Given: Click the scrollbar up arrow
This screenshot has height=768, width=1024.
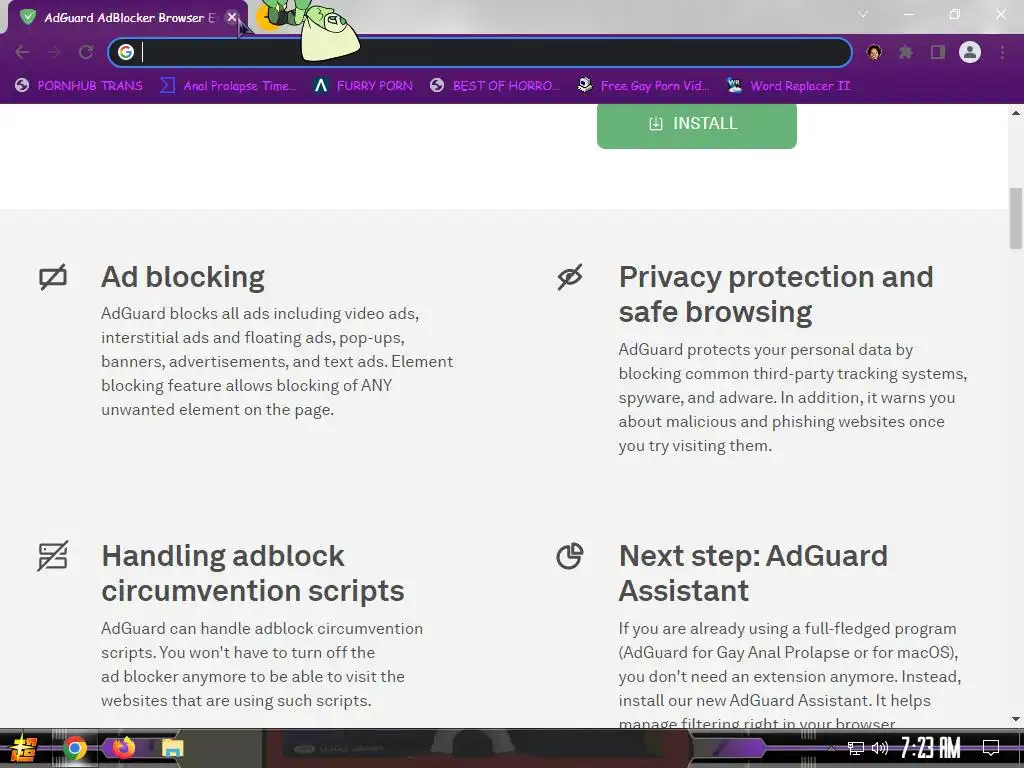Looking at the screenshot, I should (x=1016, y=113).
